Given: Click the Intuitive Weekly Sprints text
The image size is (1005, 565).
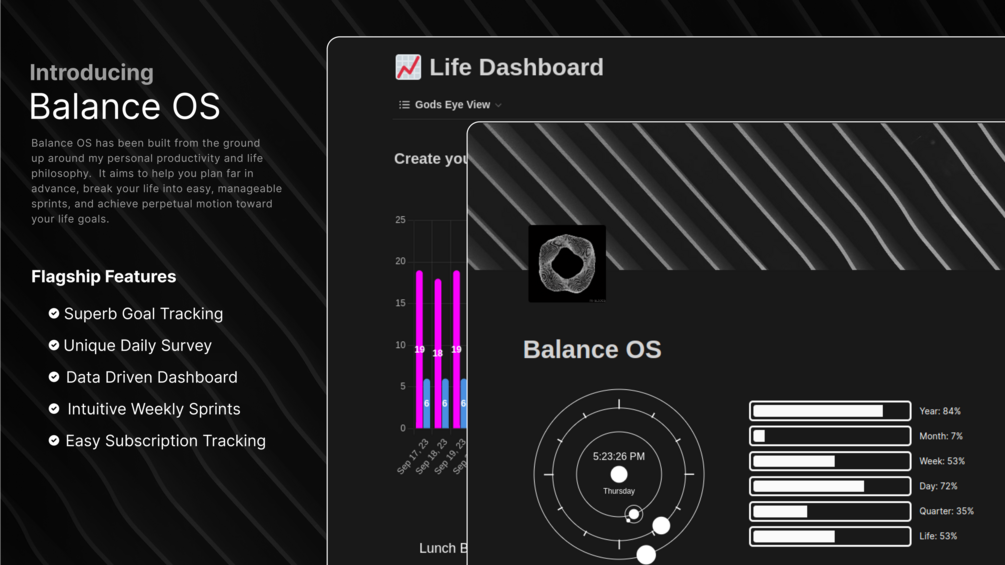Looking at the screenshot, I should click(x=154, y=409).
